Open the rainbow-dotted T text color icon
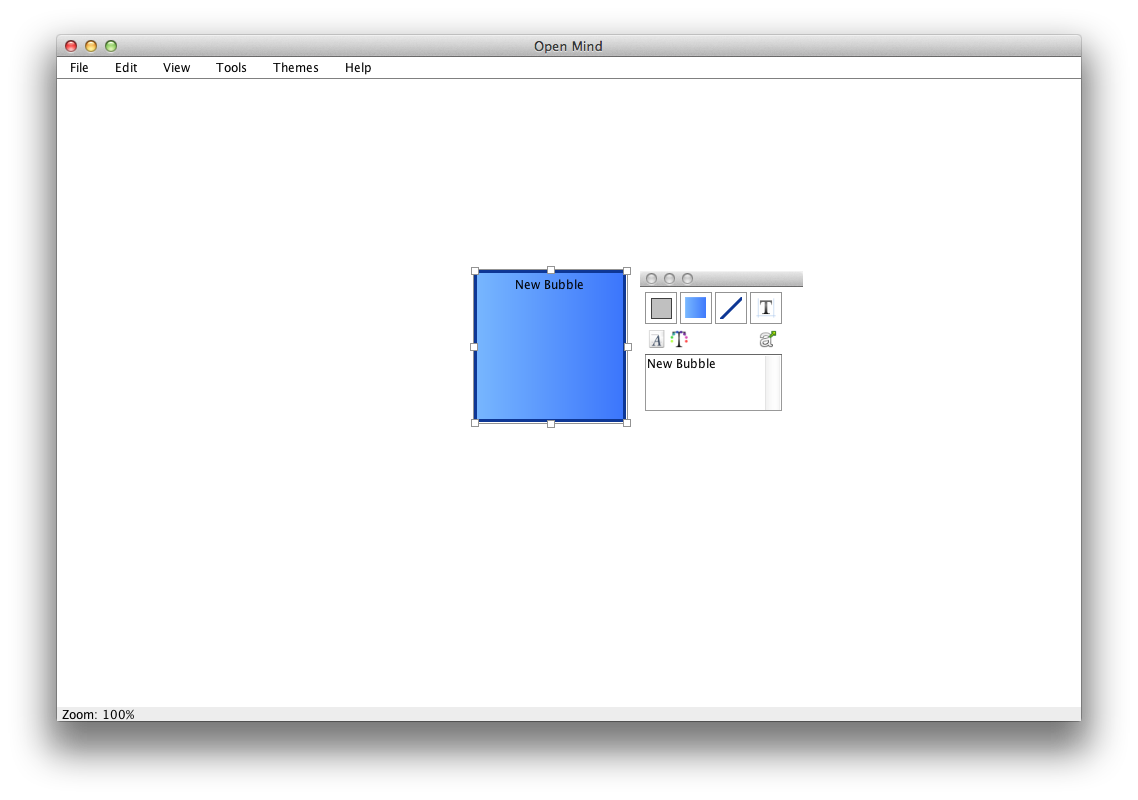1138x800 pixels. [679, 339]
